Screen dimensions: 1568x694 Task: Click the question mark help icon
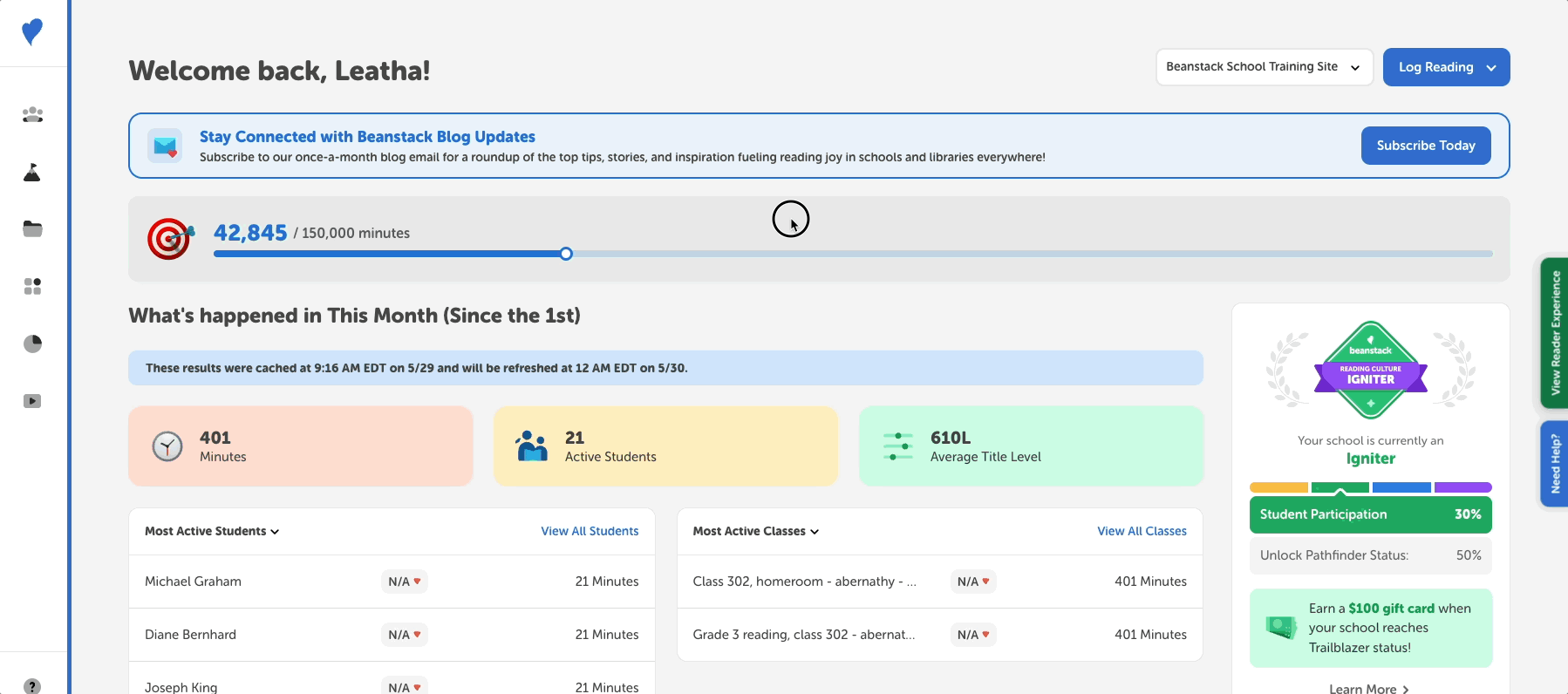[32, 686]
